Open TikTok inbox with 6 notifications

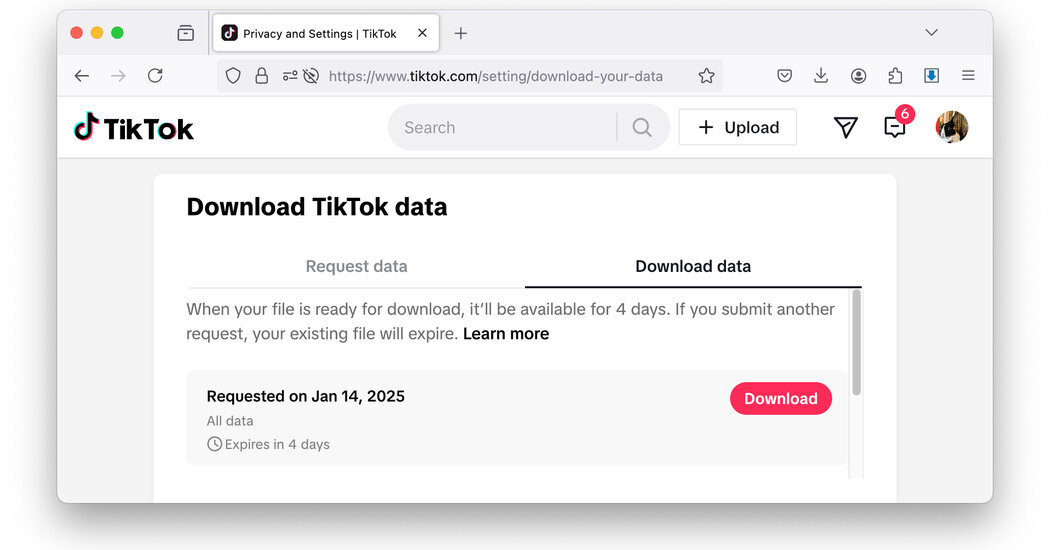click(x=895, y=127)
